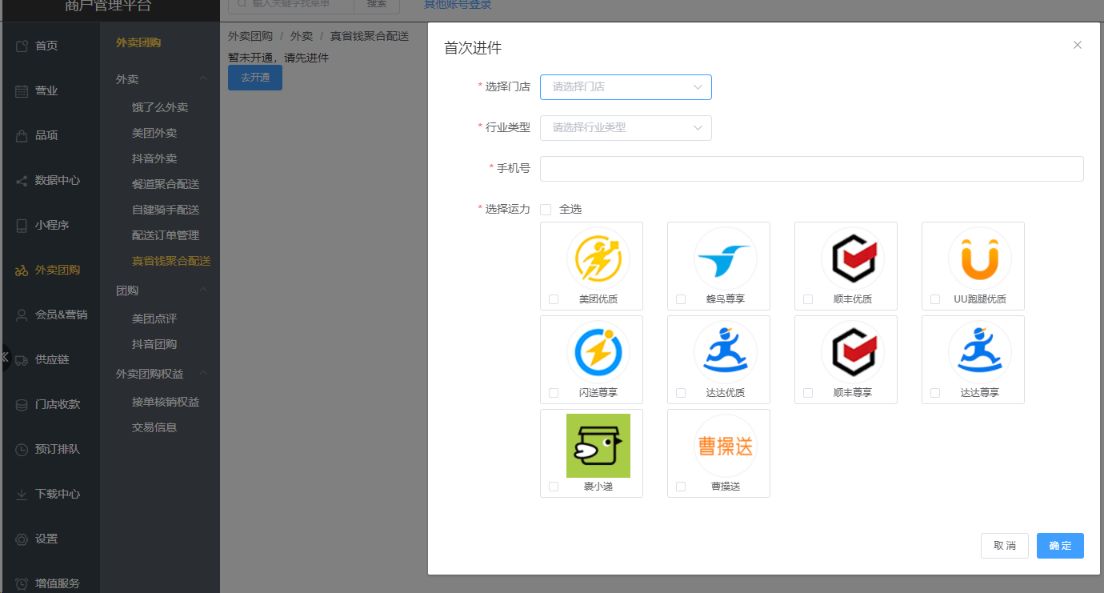This screenshot has width=1104, height=593.
Task: Click the 蜂鸟尊享 carrier logo
Action: pos(725,258)
